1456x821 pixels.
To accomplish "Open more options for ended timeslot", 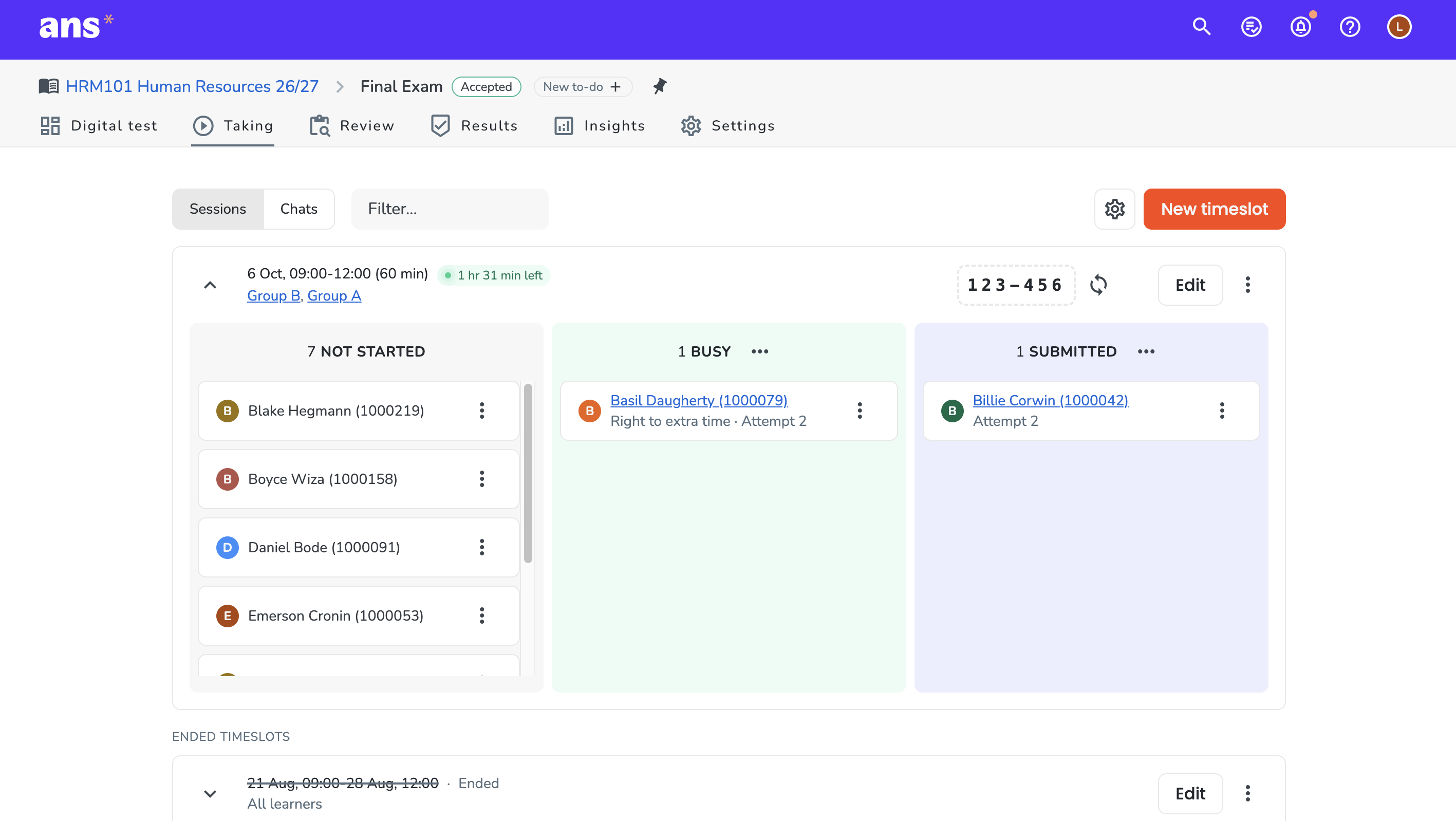I will [1247, 793].
